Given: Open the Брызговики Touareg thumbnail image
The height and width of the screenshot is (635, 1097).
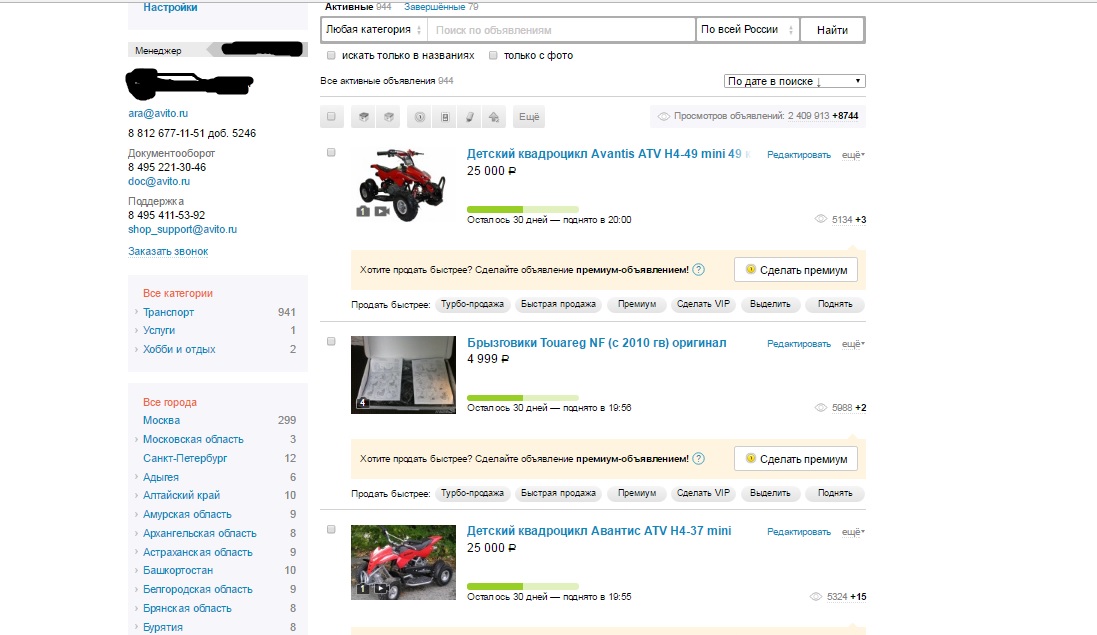Looking at the screenshot, I should click(403, 375).
